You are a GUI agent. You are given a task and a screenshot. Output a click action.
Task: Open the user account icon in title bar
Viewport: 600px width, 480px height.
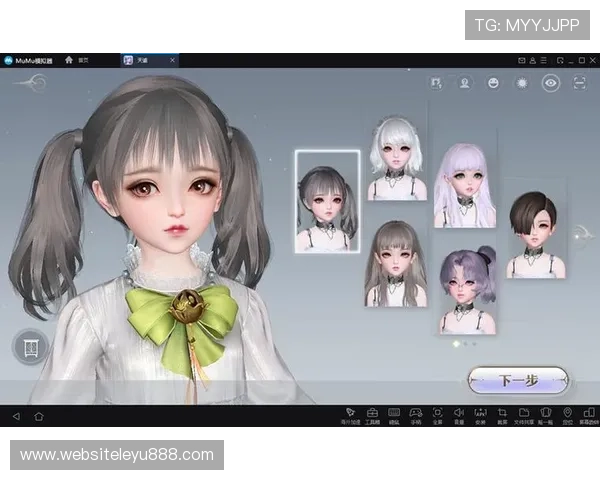click(x=532, y=60)
